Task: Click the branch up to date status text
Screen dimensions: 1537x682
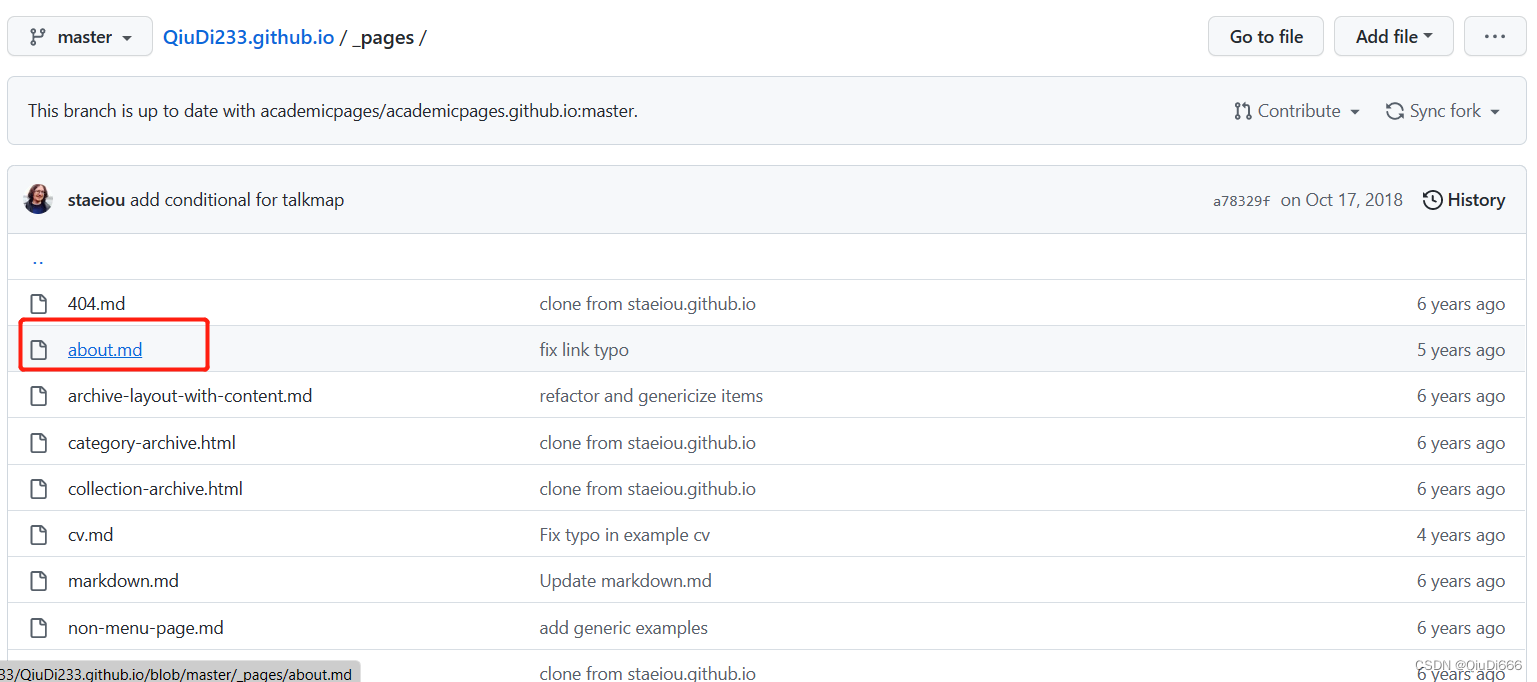Action: [x=333, y=111]
